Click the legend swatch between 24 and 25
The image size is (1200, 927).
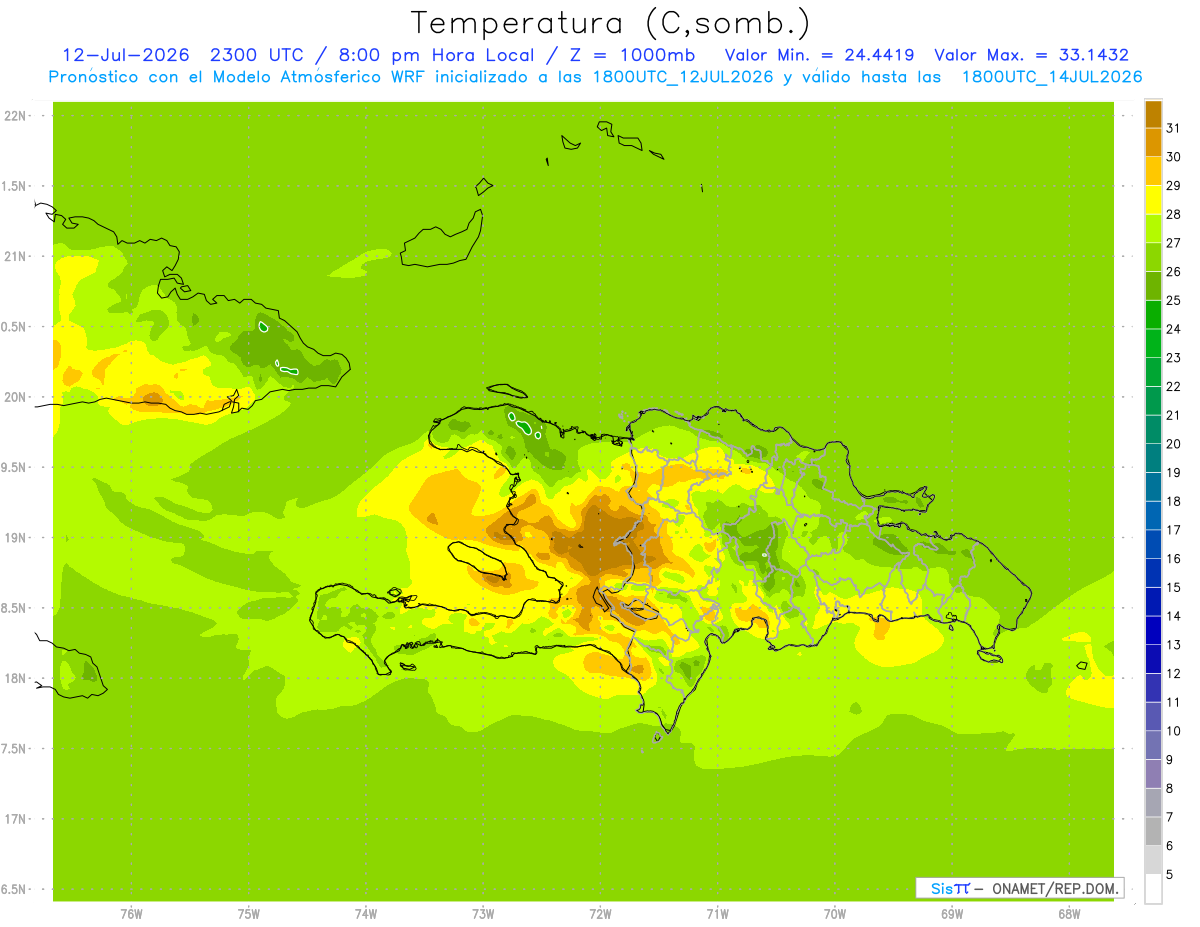(1153, 315)
